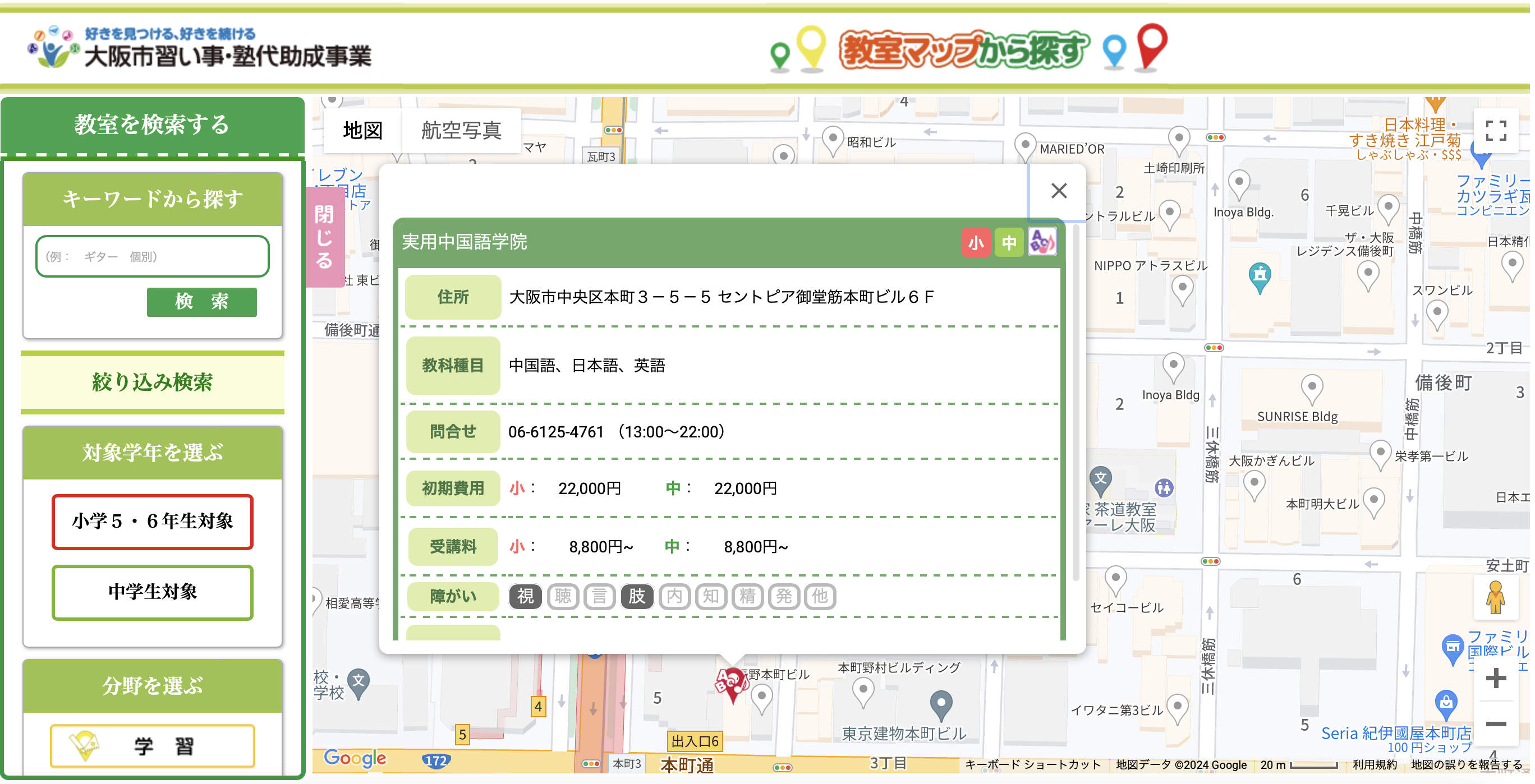Click the 視 visual disability badge
The width and height of the screenshot is (1535, 784).
click(x=526, y=596)
